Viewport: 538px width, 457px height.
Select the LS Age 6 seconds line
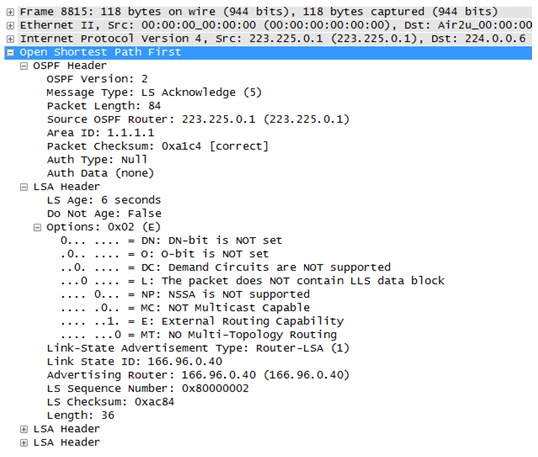[x=104, y=200]
